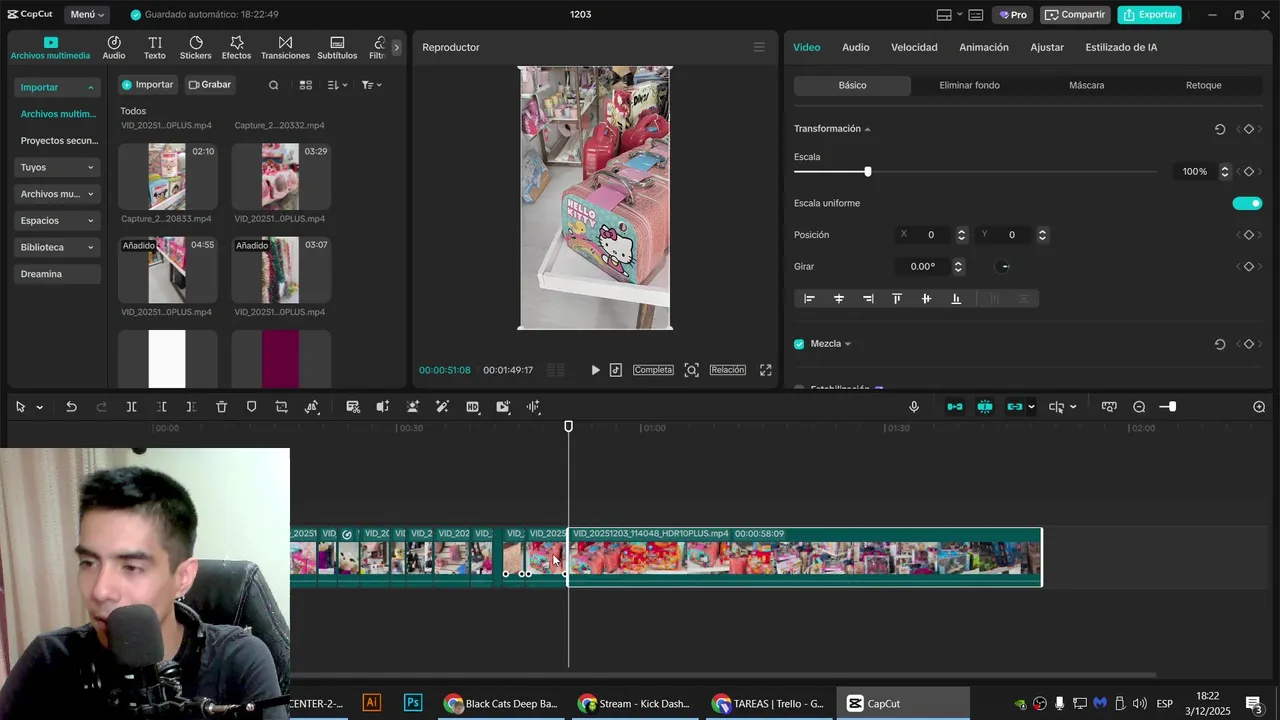Switch media list view layout icon
Viewport: 1280px width, 720px height.
306,85
